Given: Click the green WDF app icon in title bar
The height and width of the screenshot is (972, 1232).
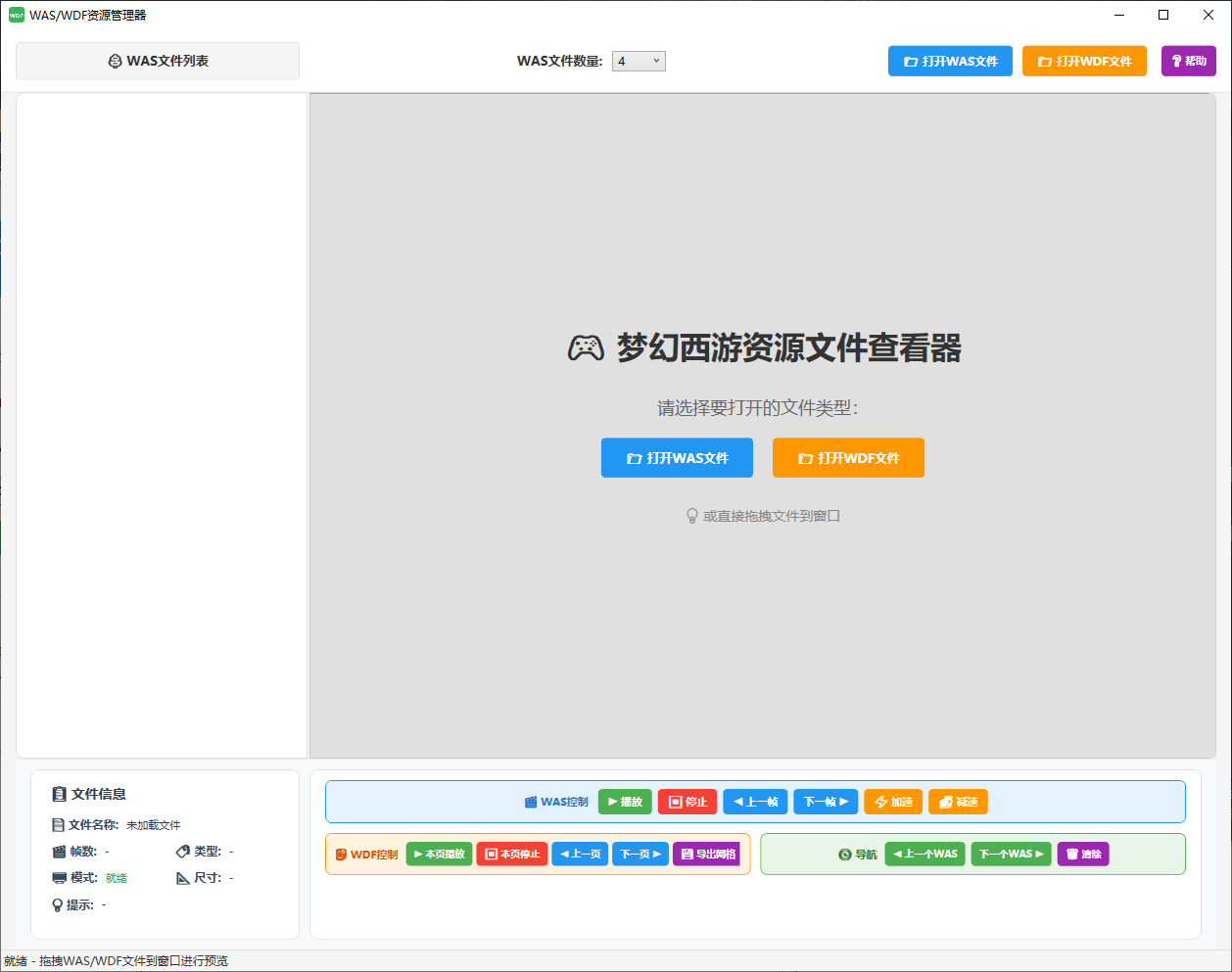Looking at the screenshot, I should (x=16, y=15).
